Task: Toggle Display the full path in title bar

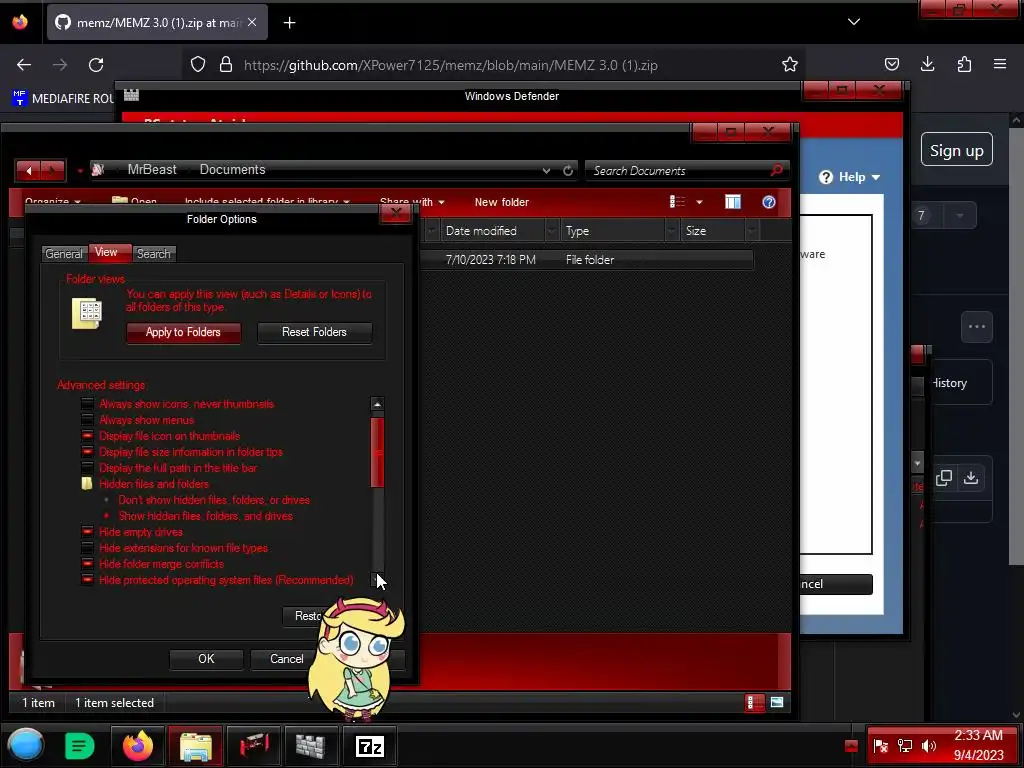Action: coord(87,468)
